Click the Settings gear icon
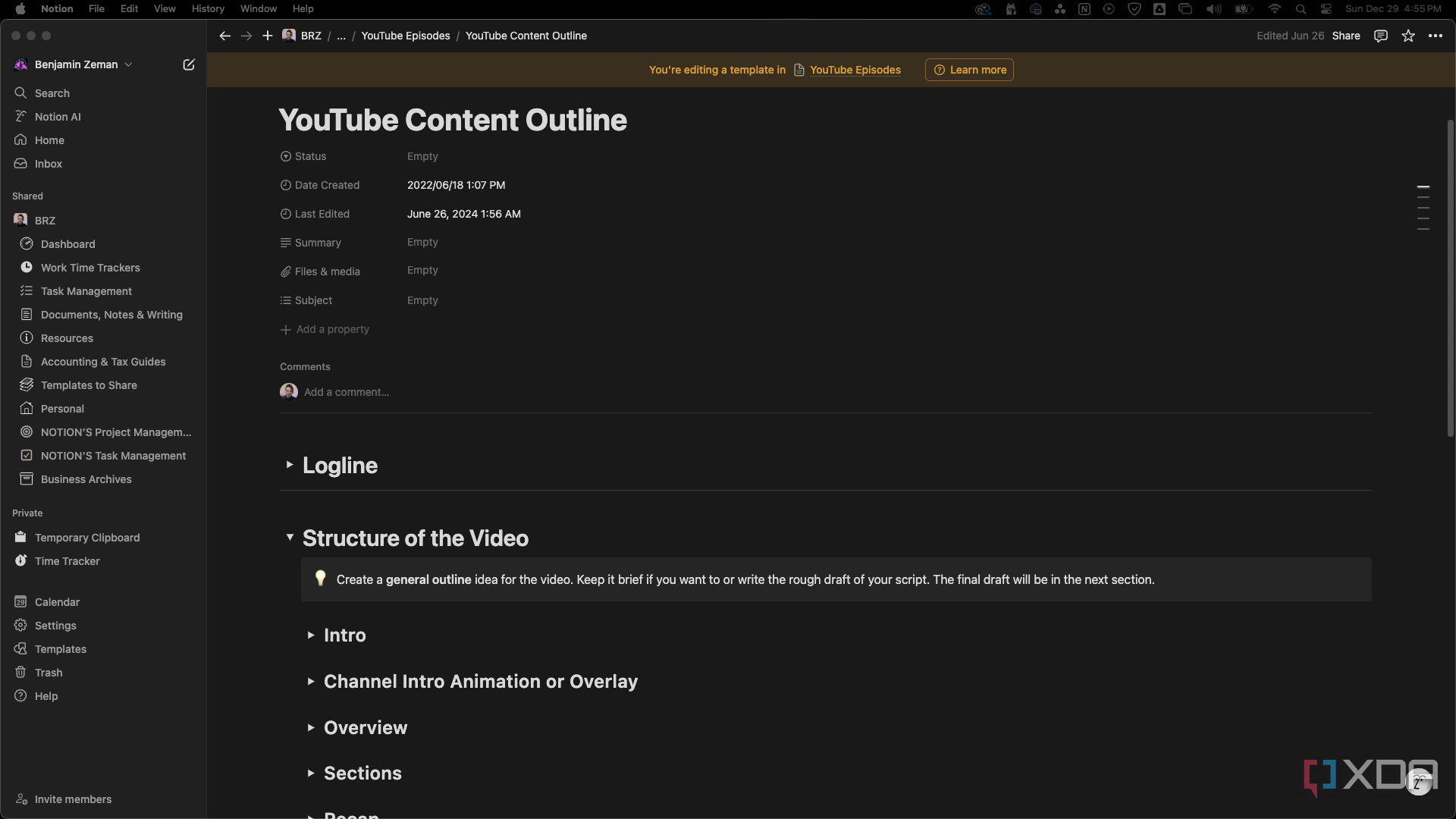This screenshot has height=819, width=1456. (21, 625)
